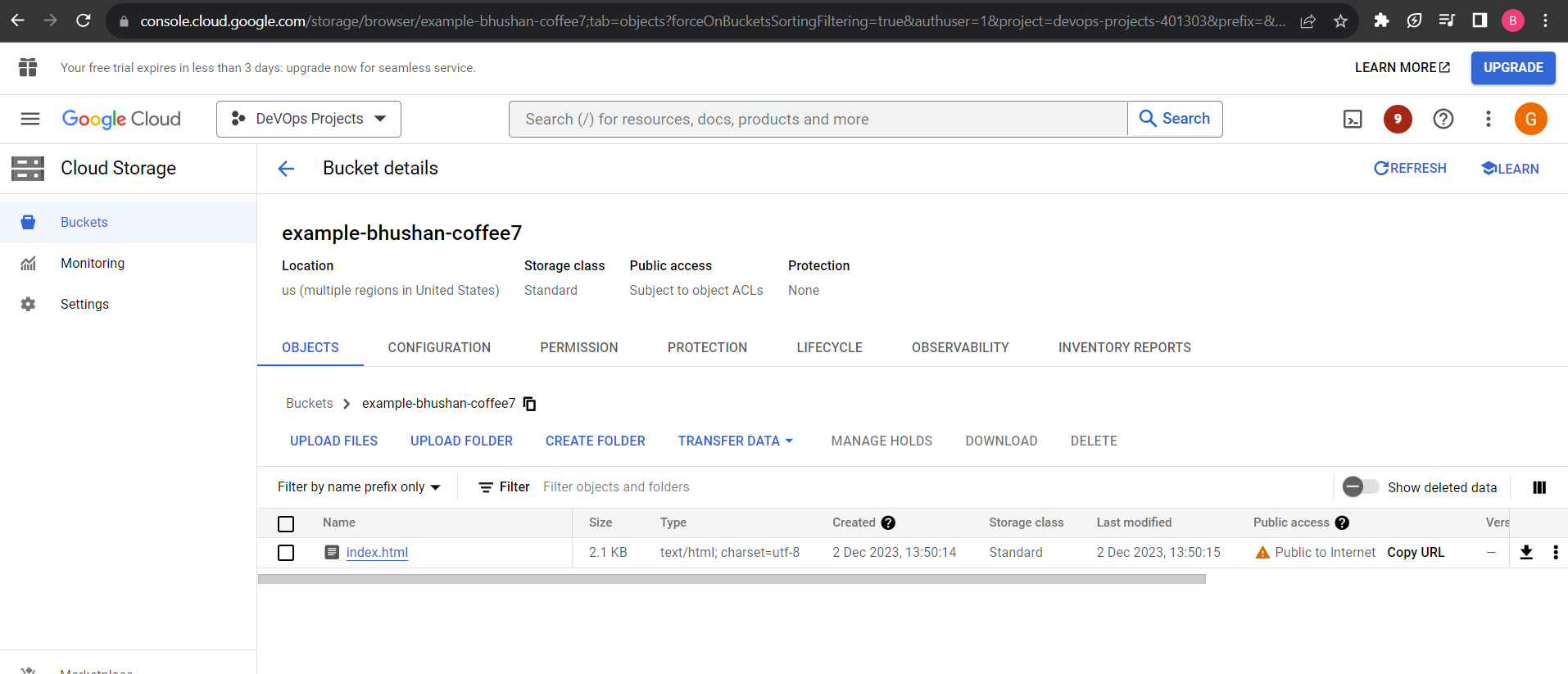Screen dimensions: 1568x674
Task: Click the Delete toolbar button
Action: tap(1094, 441)
